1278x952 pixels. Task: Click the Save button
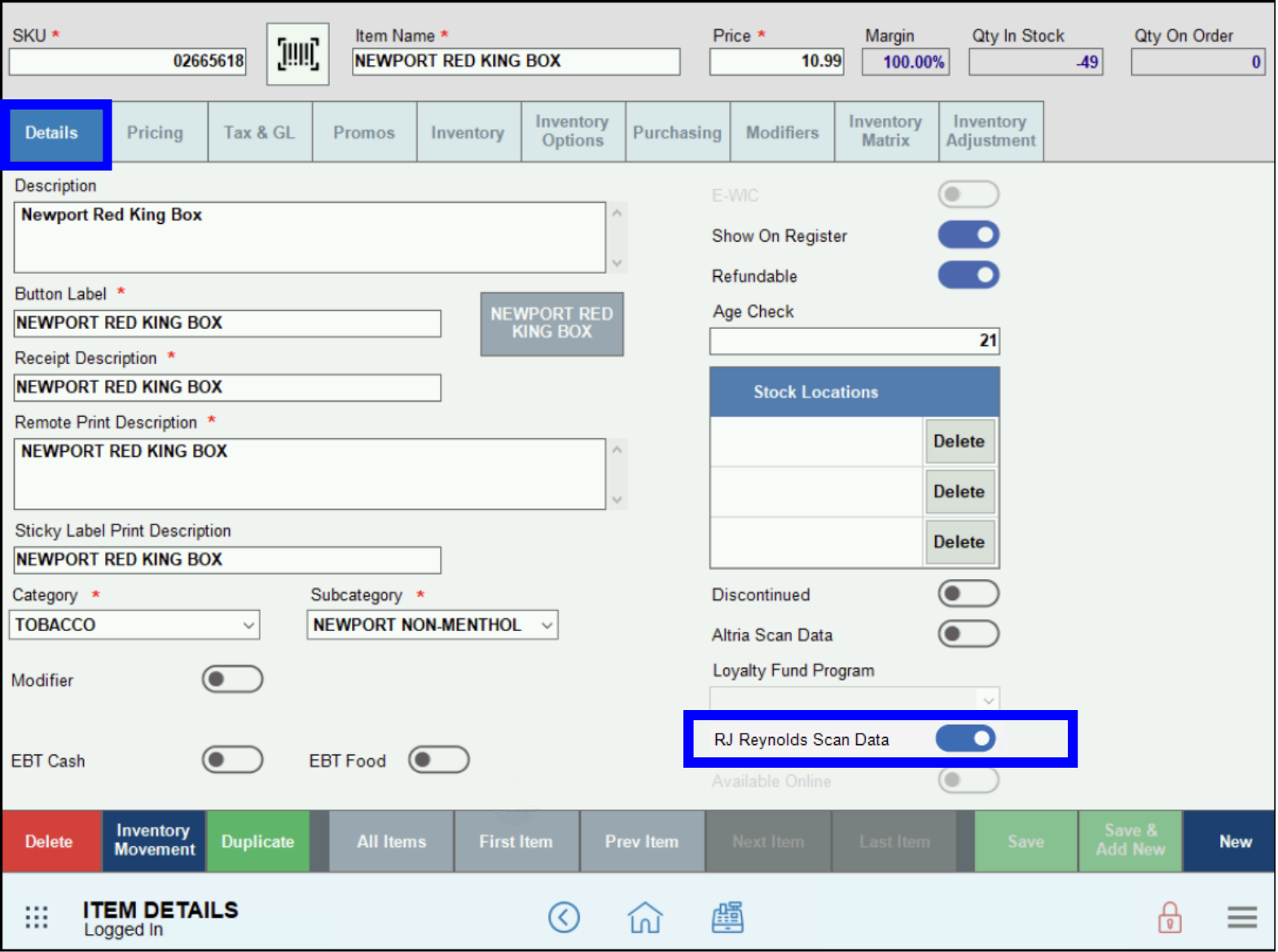[x=1025, y=841]
